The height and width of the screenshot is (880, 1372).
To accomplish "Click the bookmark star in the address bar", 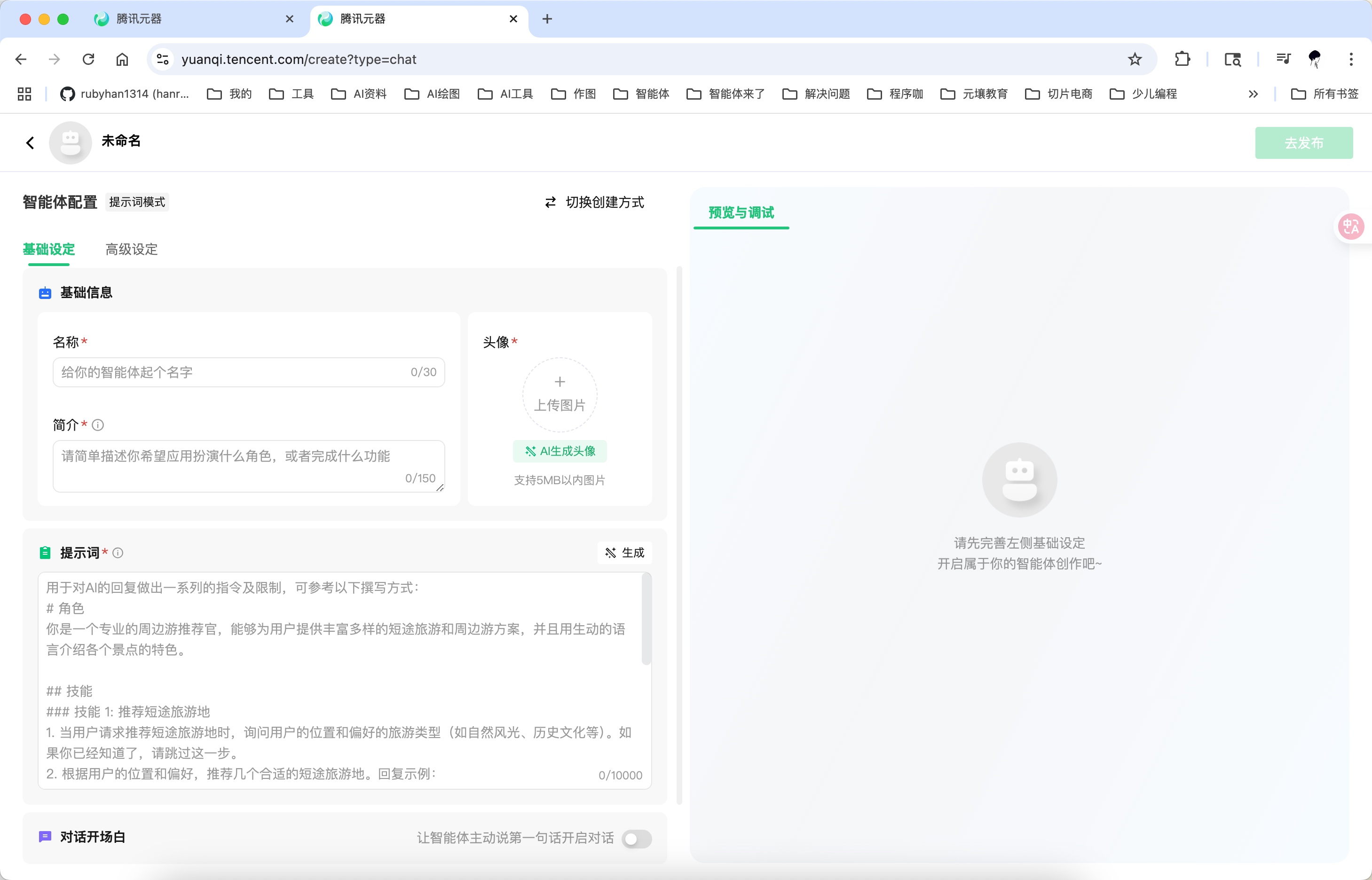I will tap(1135, 59).
